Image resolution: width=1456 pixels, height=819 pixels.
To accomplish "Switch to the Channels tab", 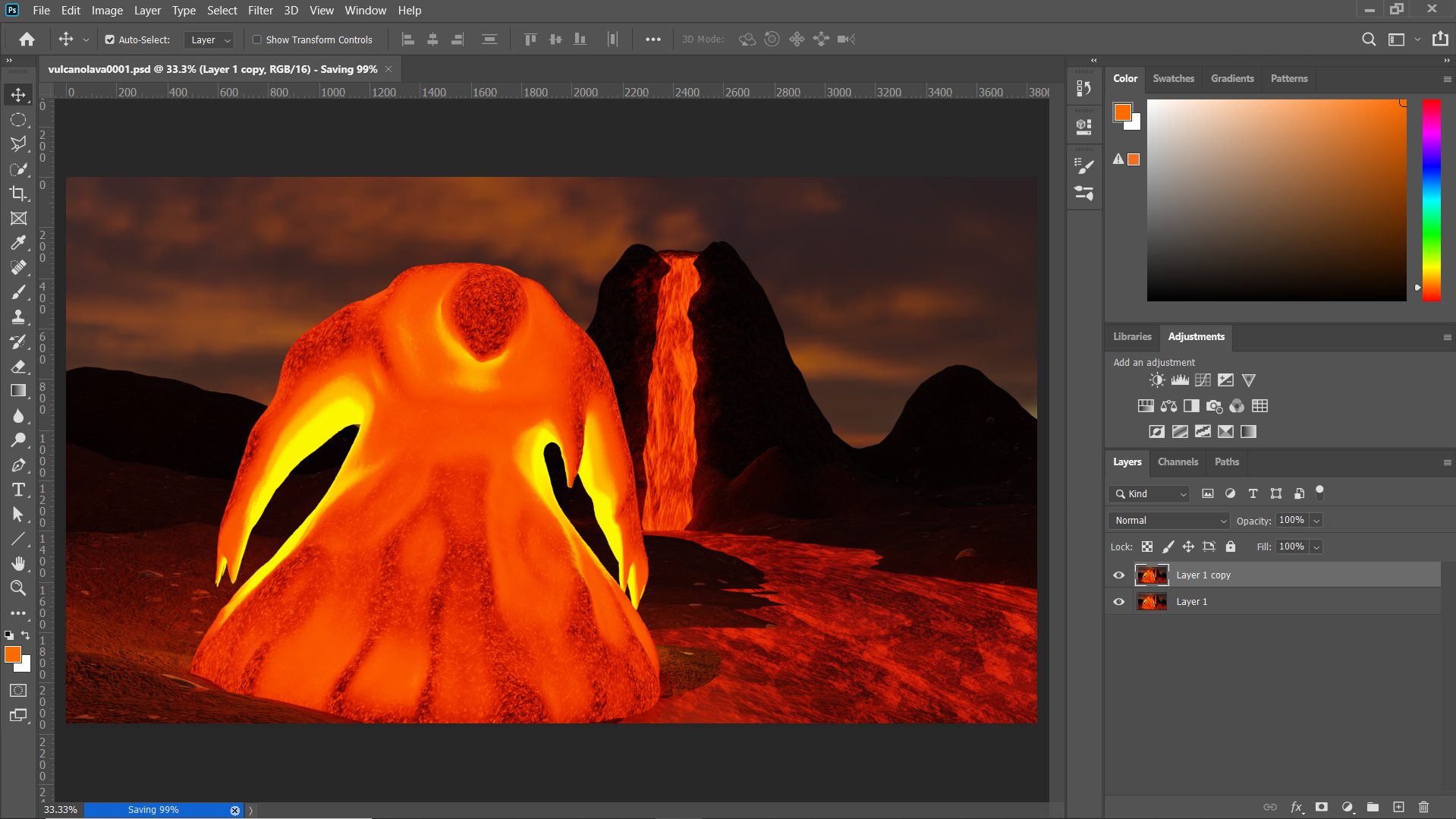I will click(1178, 461).
